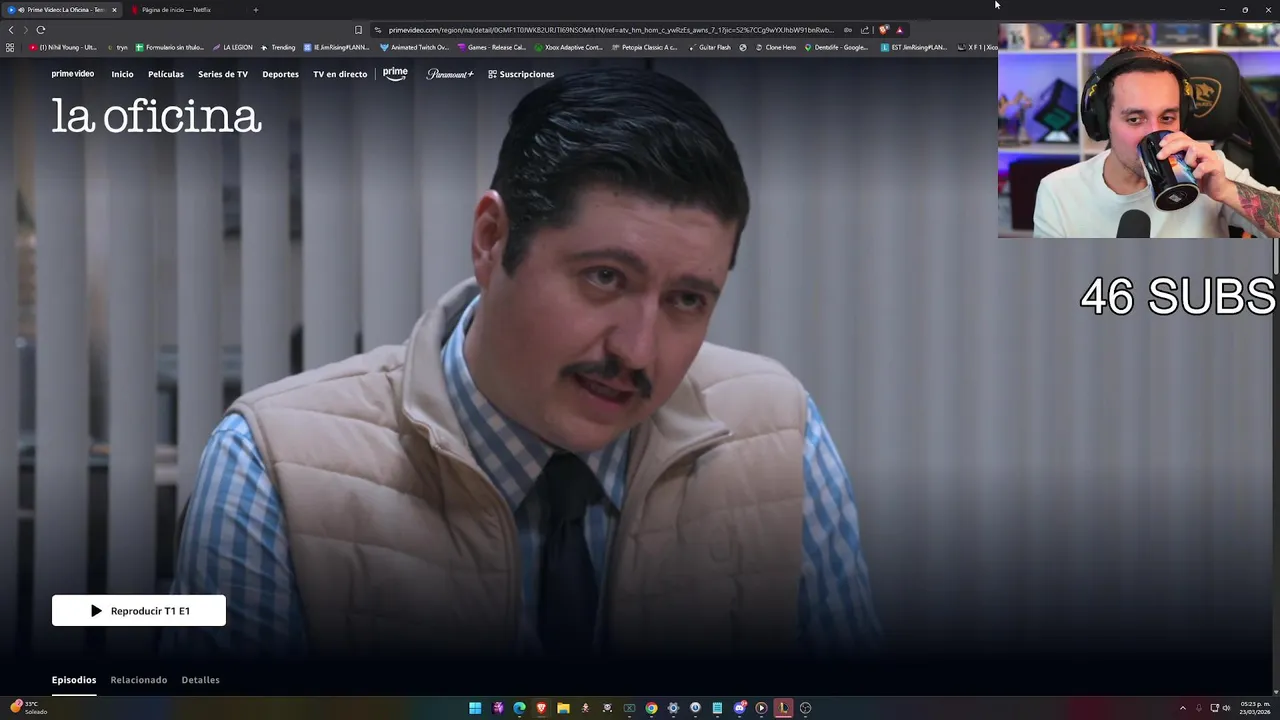Open the Xbox Adaptive Cont... bookmark

point(568,47)
